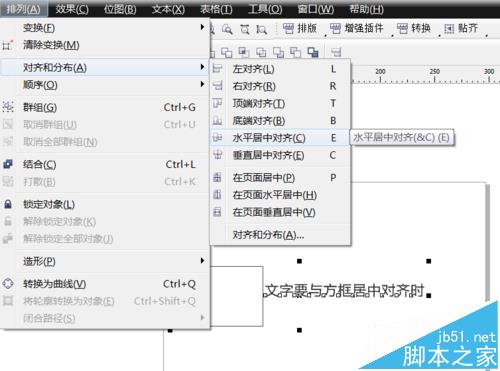
Task: Click the top-align icon beside 顶端对齐
Action: pyautogui.click(x=217, y=103)
